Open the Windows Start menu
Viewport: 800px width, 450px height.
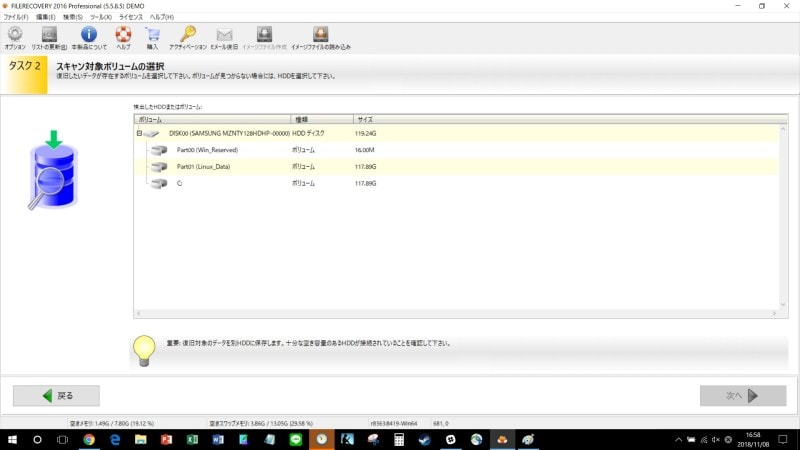click(13, 439)
